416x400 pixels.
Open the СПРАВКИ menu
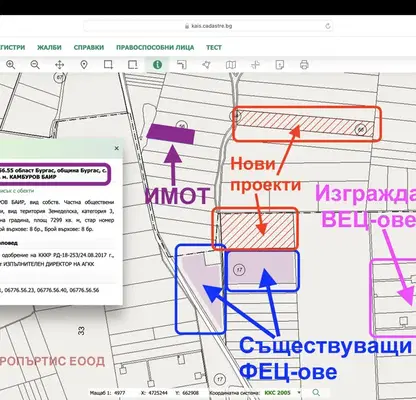coord(89,47)
